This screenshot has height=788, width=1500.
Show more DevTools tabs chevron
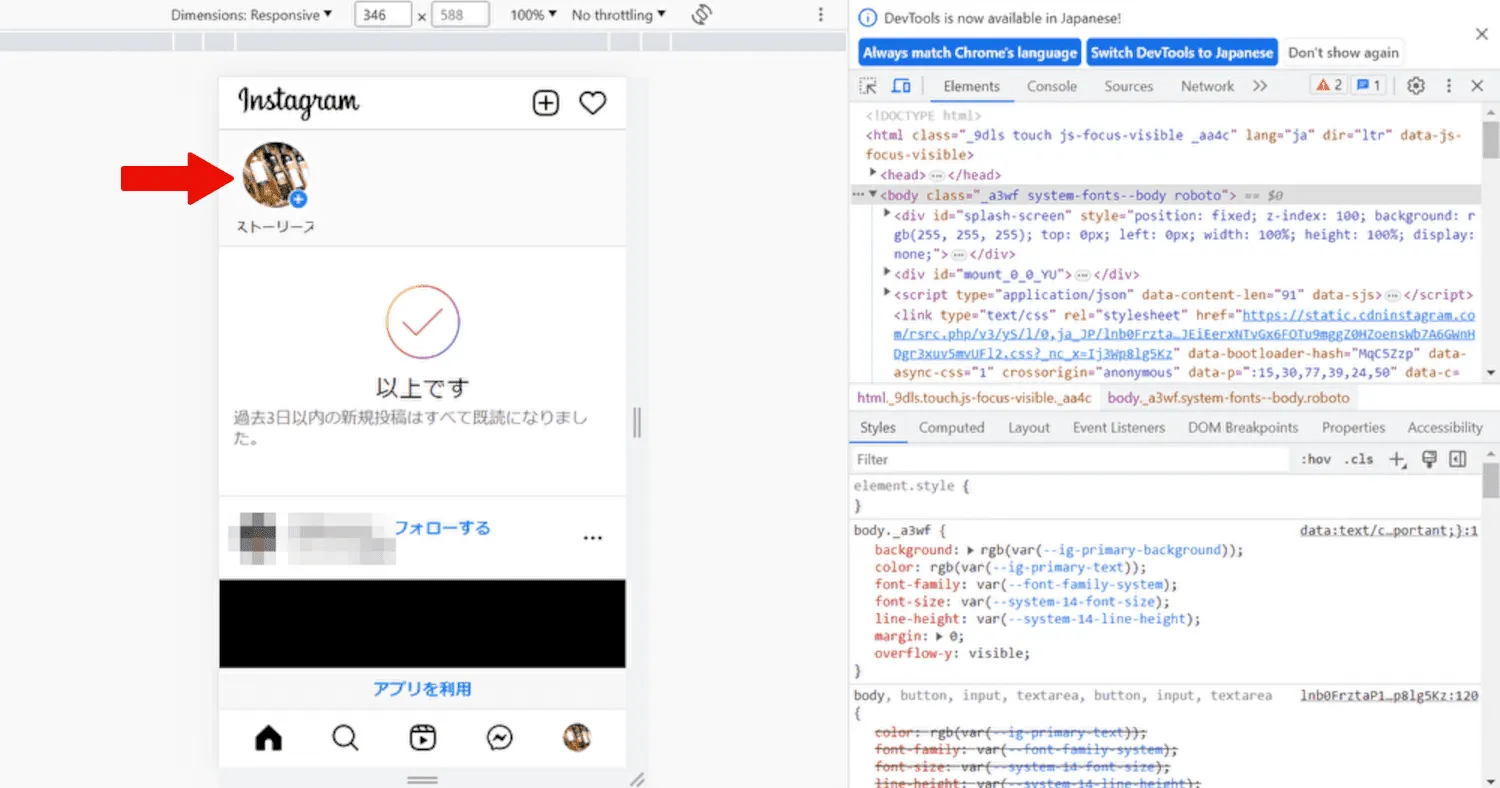point(1260,86)
